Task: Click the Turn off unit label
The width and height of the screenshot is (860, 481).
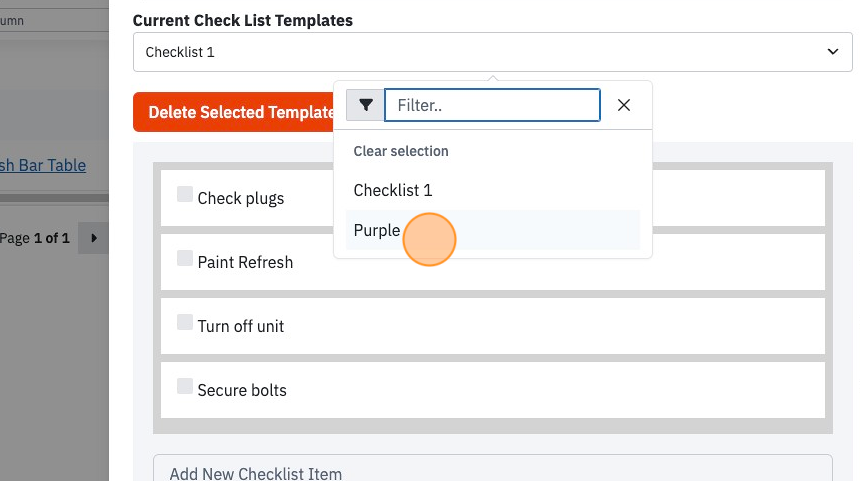Action: pos(241,326)
